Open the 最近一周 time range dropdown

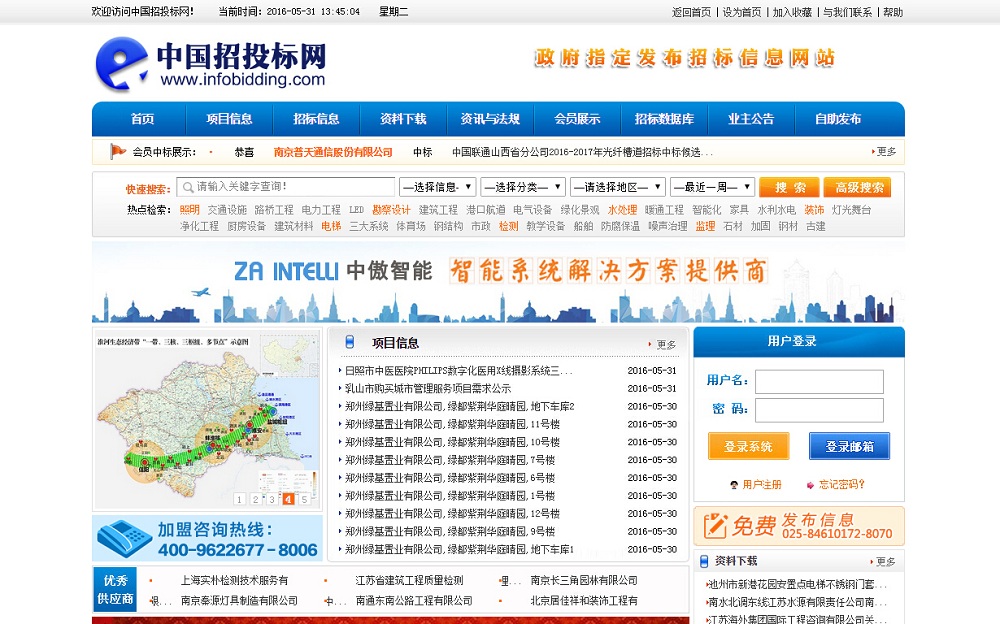[x=711, y=187]
